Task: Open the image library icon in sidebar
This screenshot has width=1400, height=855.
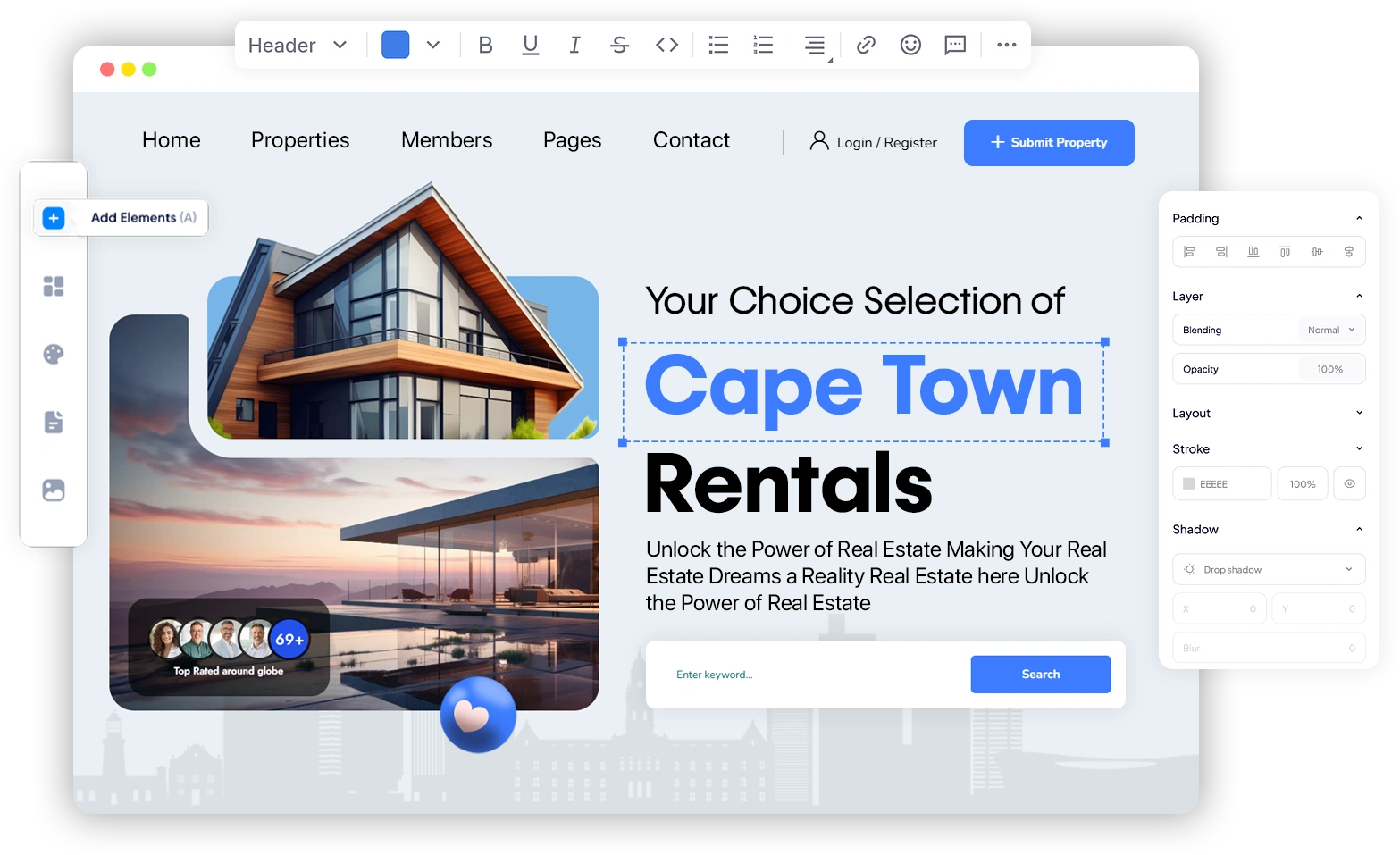Action: 54,490
